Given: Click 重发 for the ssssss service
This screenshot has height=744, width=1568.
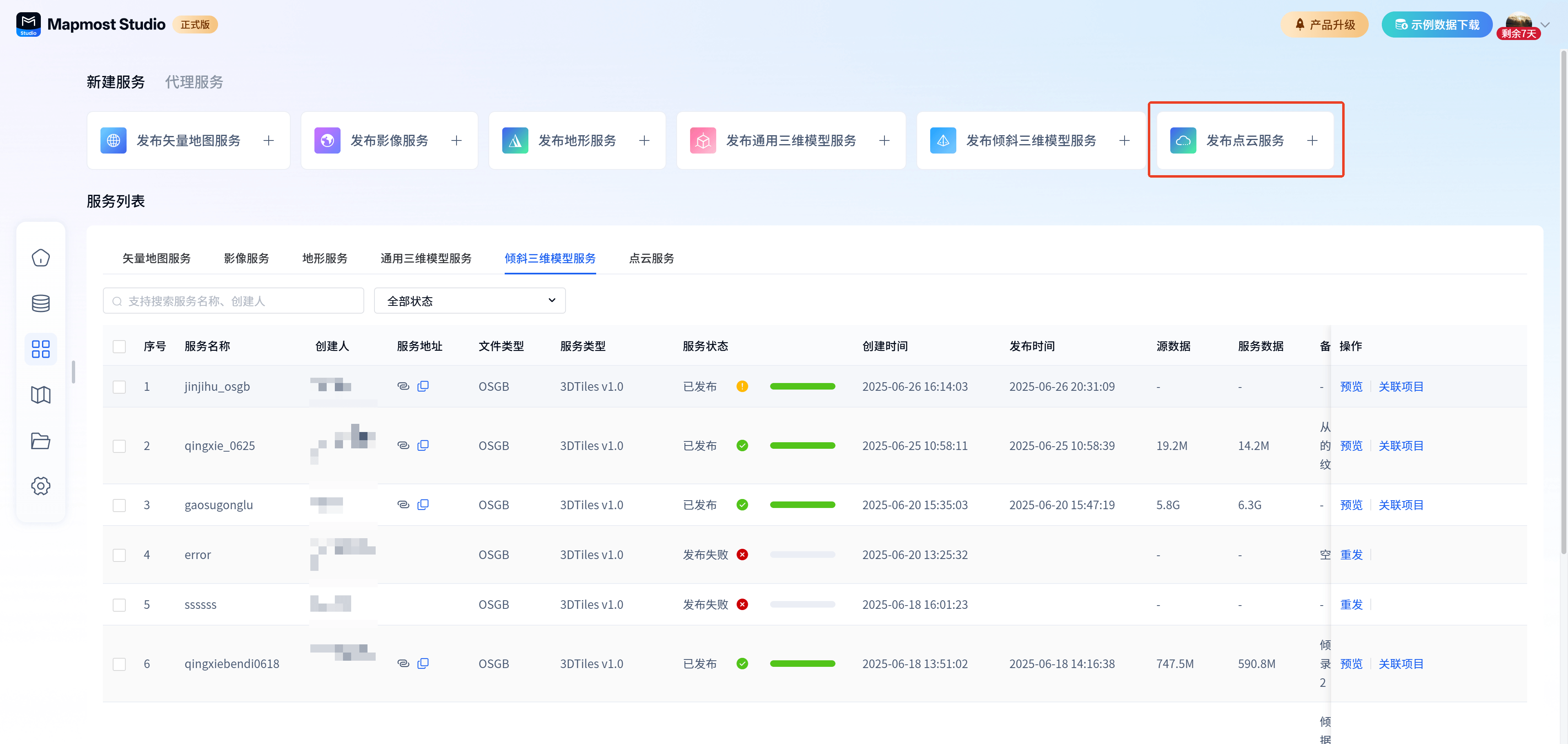Looking at the screenshot, I should click(1351, 605).
